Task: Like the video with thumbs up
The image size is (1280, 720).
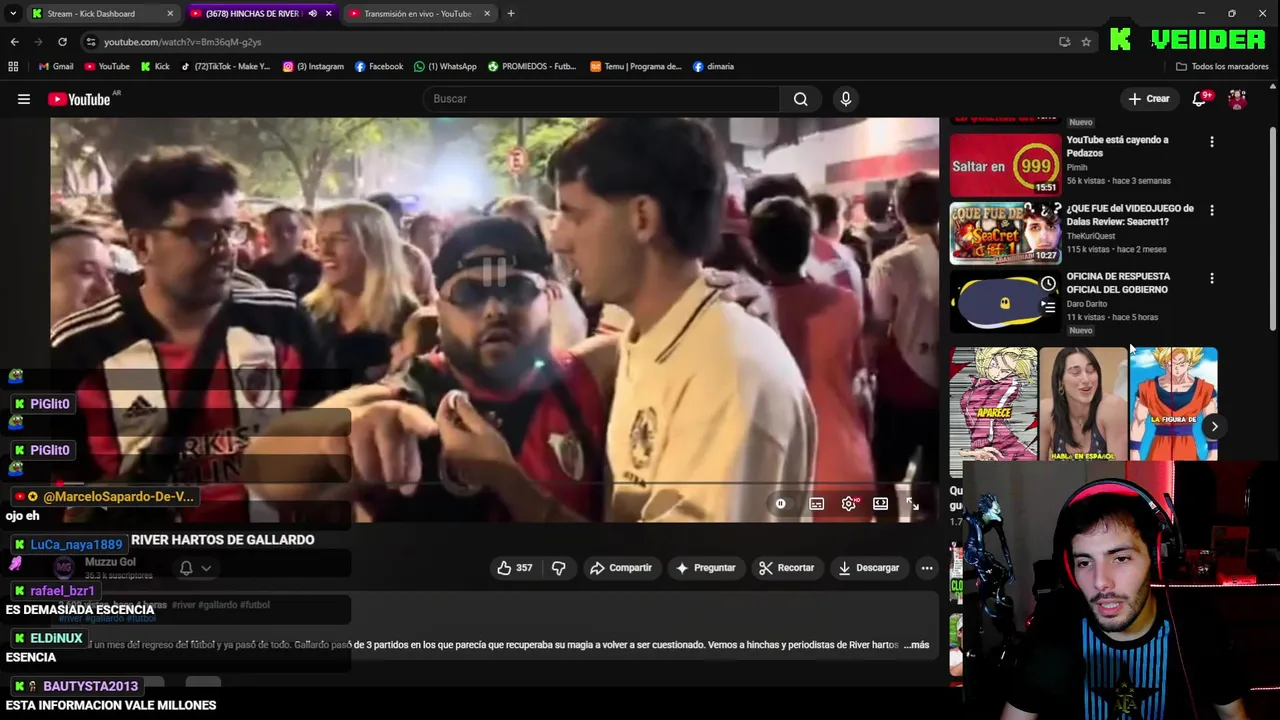Action: click(x=515, y=568)
